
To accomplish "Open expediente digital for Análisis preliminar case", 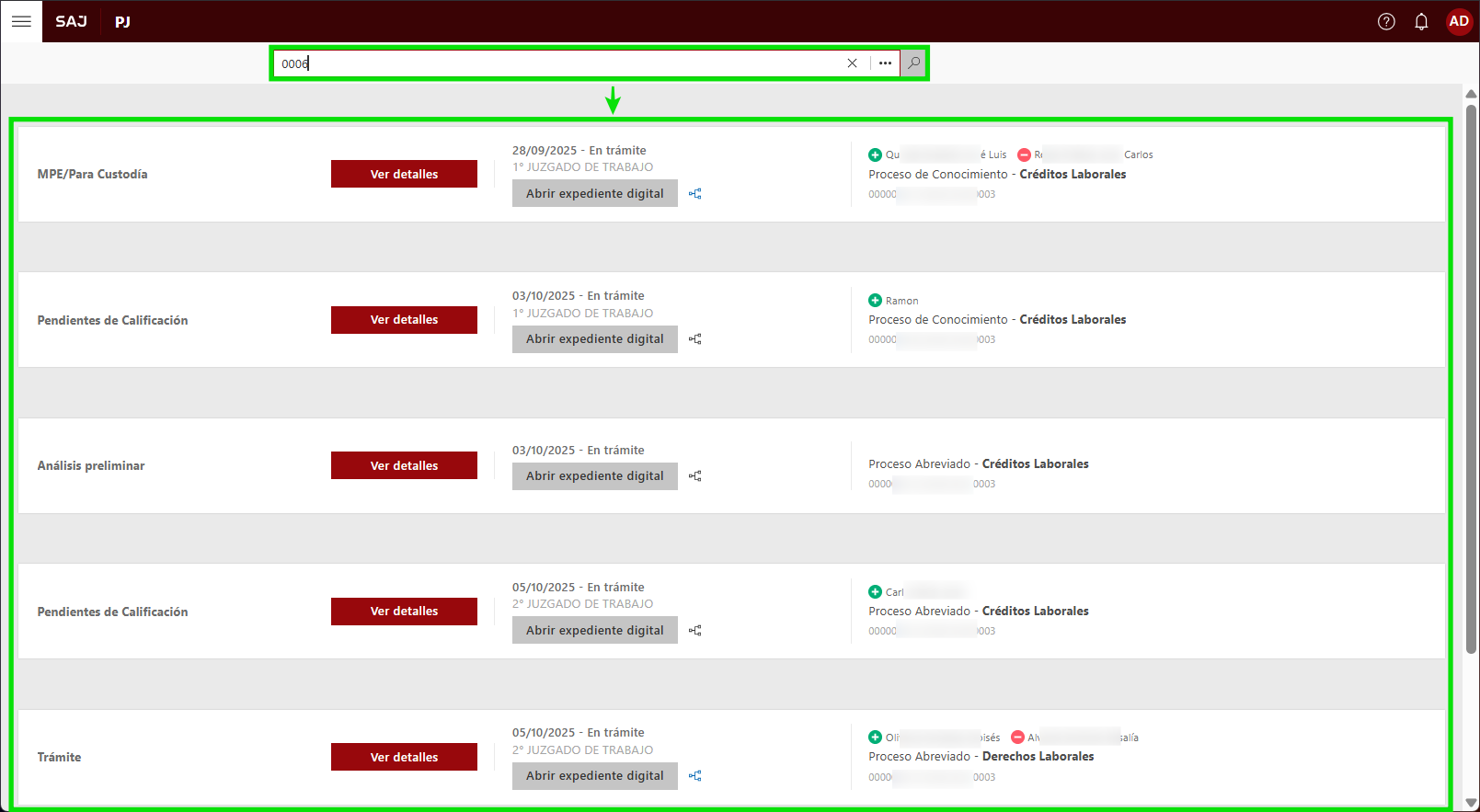I will (x=594, y=476).
